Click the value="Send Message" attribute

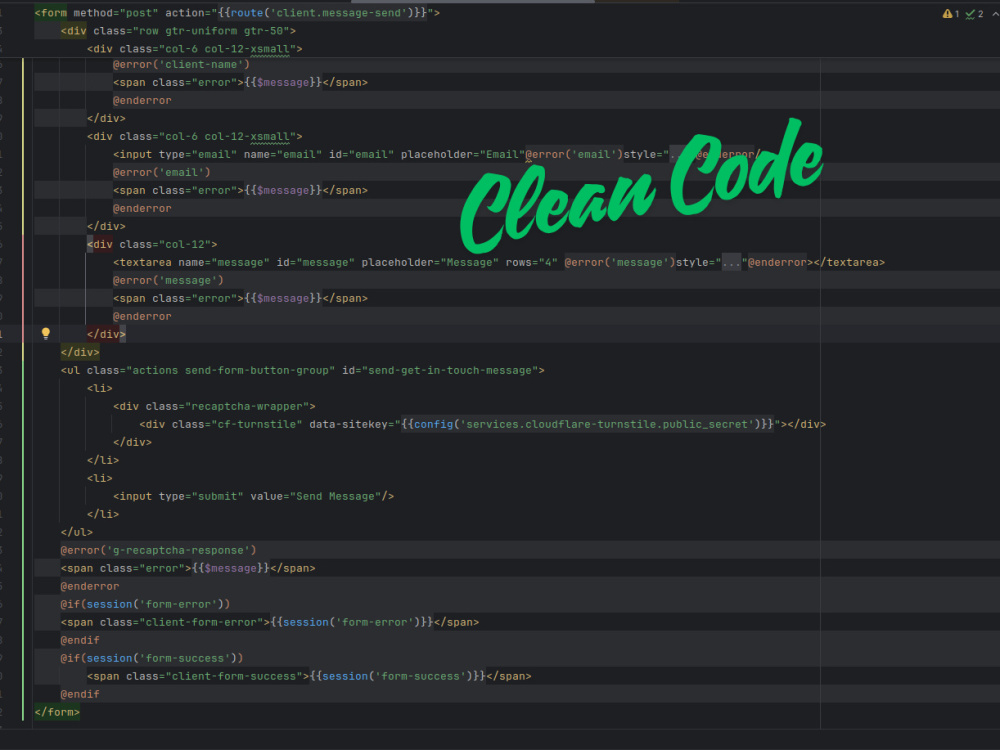click(x=316, y=496)
